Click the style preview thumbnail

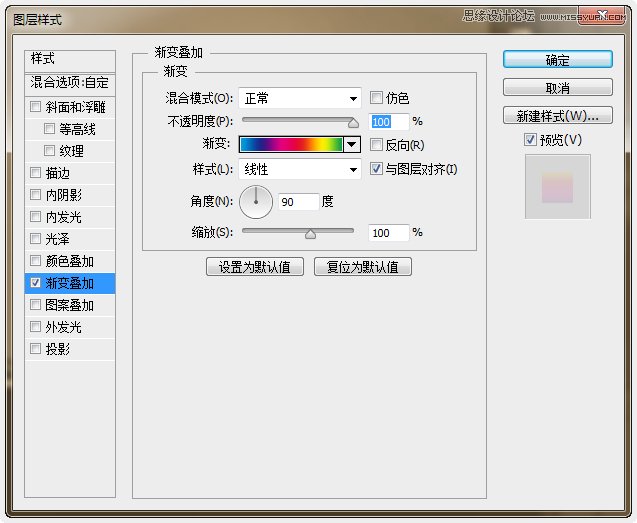(557, 187)
